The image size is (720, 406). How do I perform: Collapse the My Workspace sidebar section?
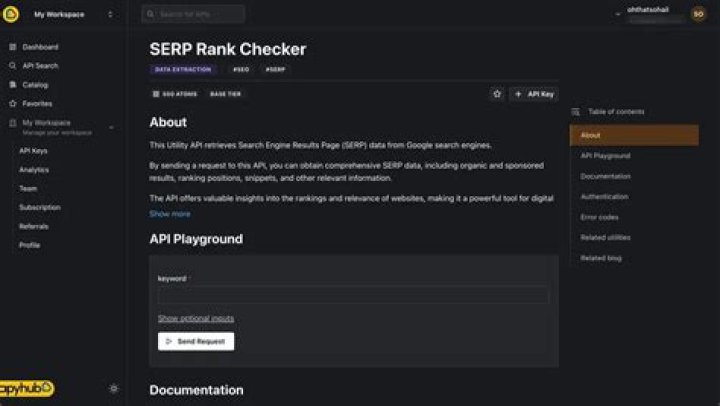pyautogui.click(x=111, y=127)
